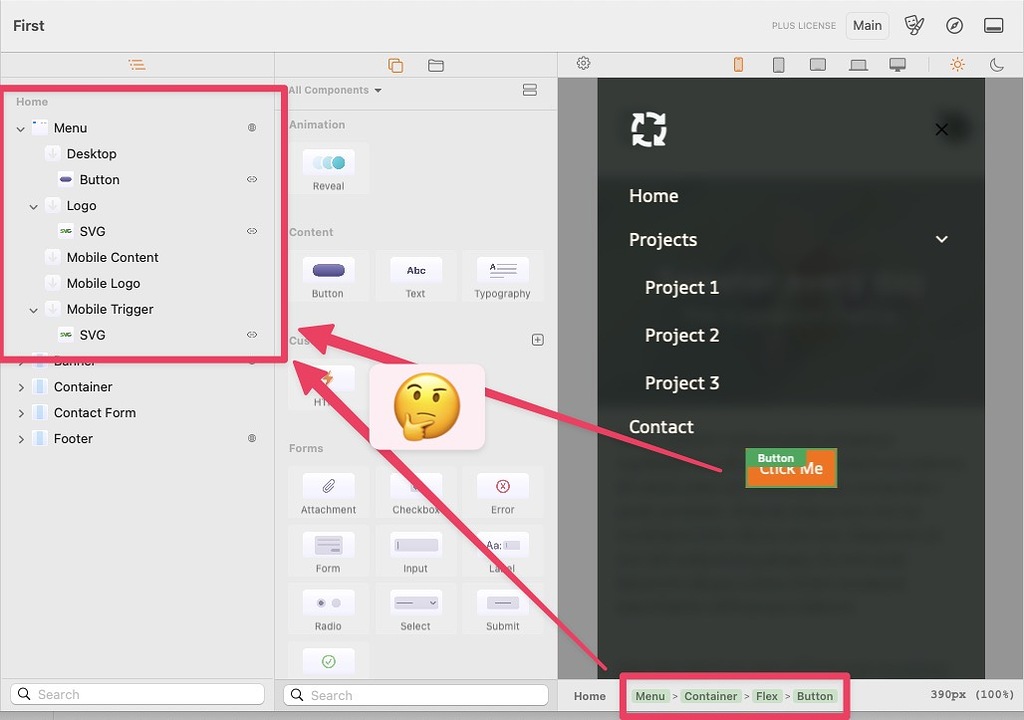1024x720 pixels.
Task: Open the pages folder icon
Action: click(435, 64)
